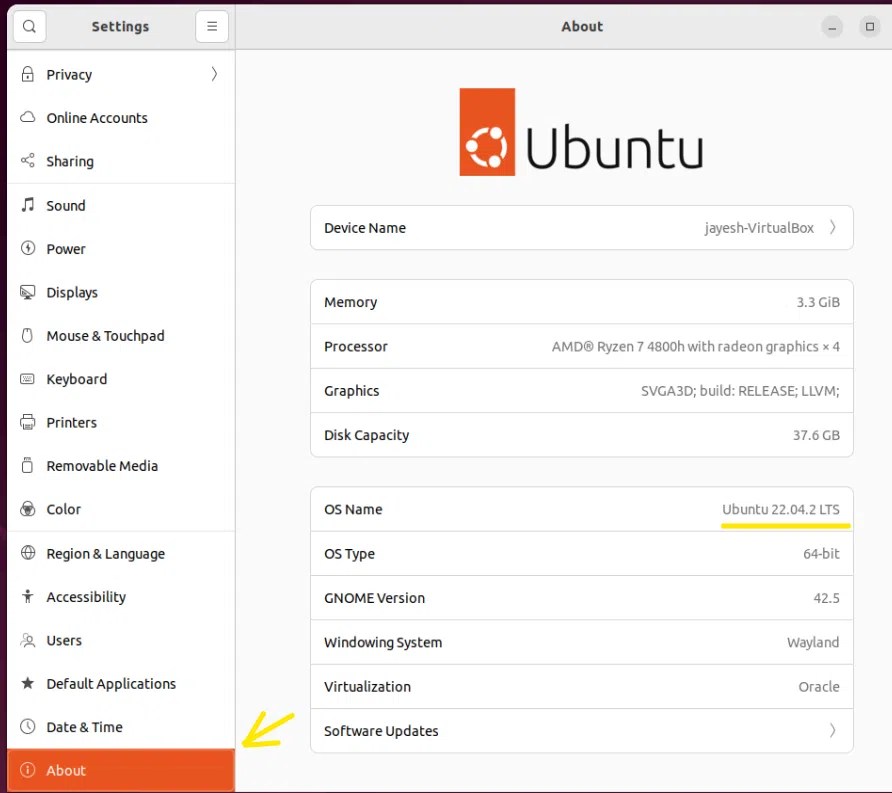Screen dimensions: 892x793
Task: Expand the Privacy section chevron
Action: 212,74
